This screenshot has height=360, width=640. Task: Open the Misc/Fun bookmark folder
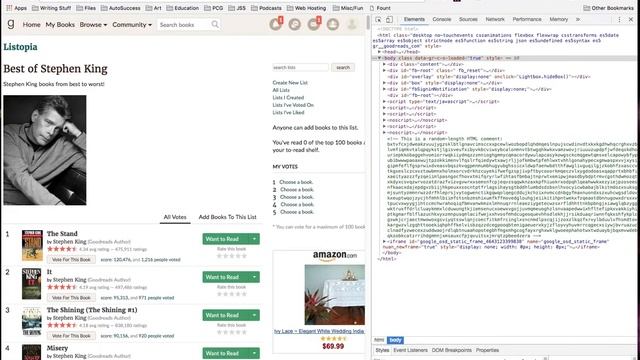348,8
